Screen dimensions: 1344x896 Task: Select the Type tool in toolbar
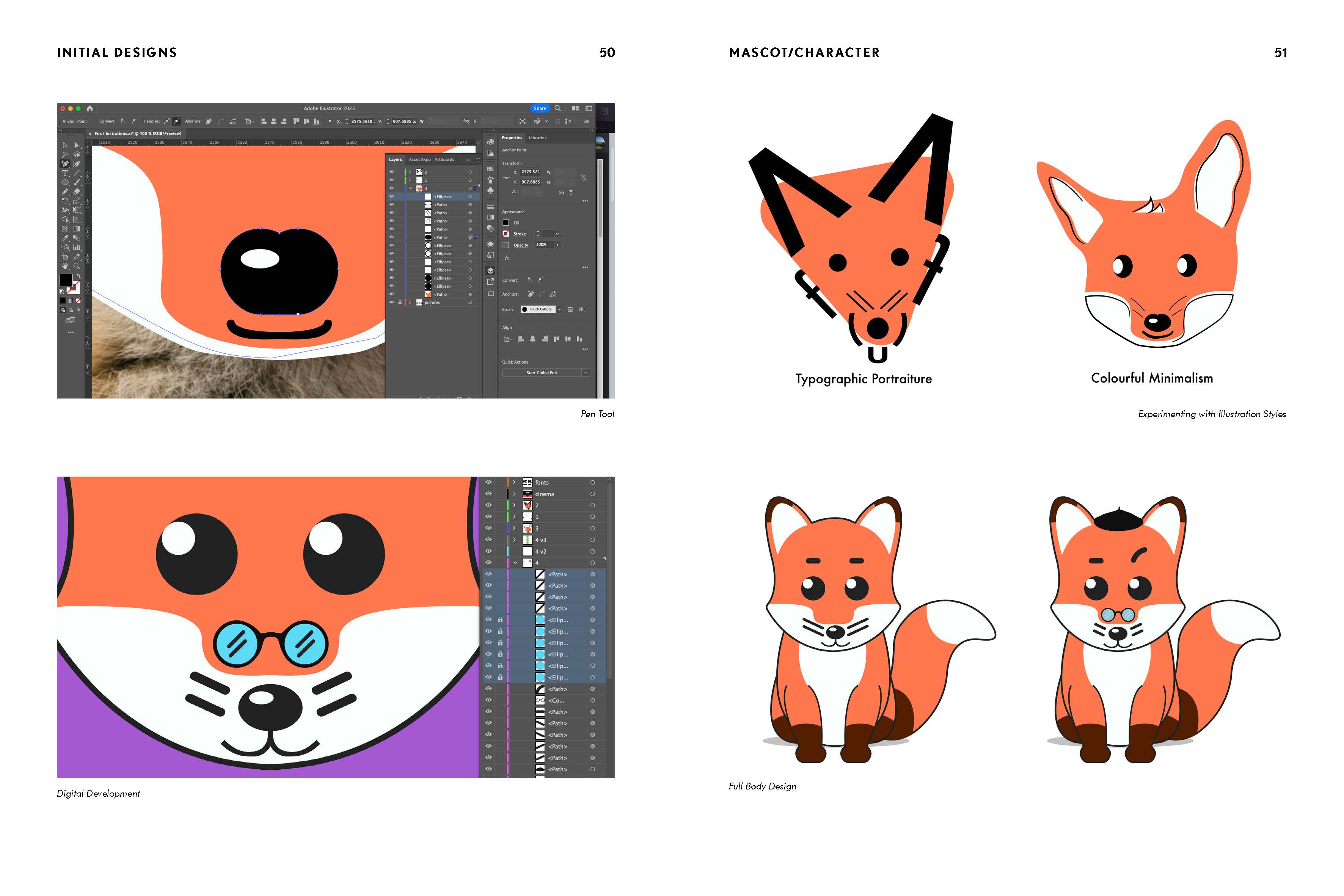(65, 173)
